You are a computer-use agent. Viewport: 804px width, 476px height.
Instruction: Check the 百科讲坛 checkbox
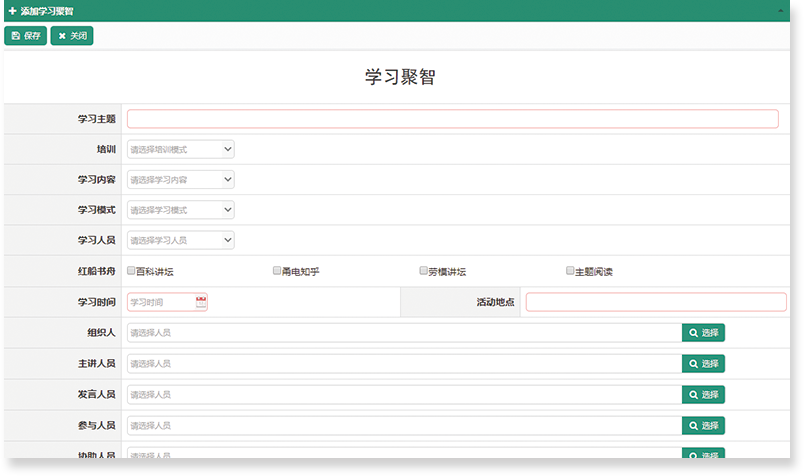click(x=131, y=271)
